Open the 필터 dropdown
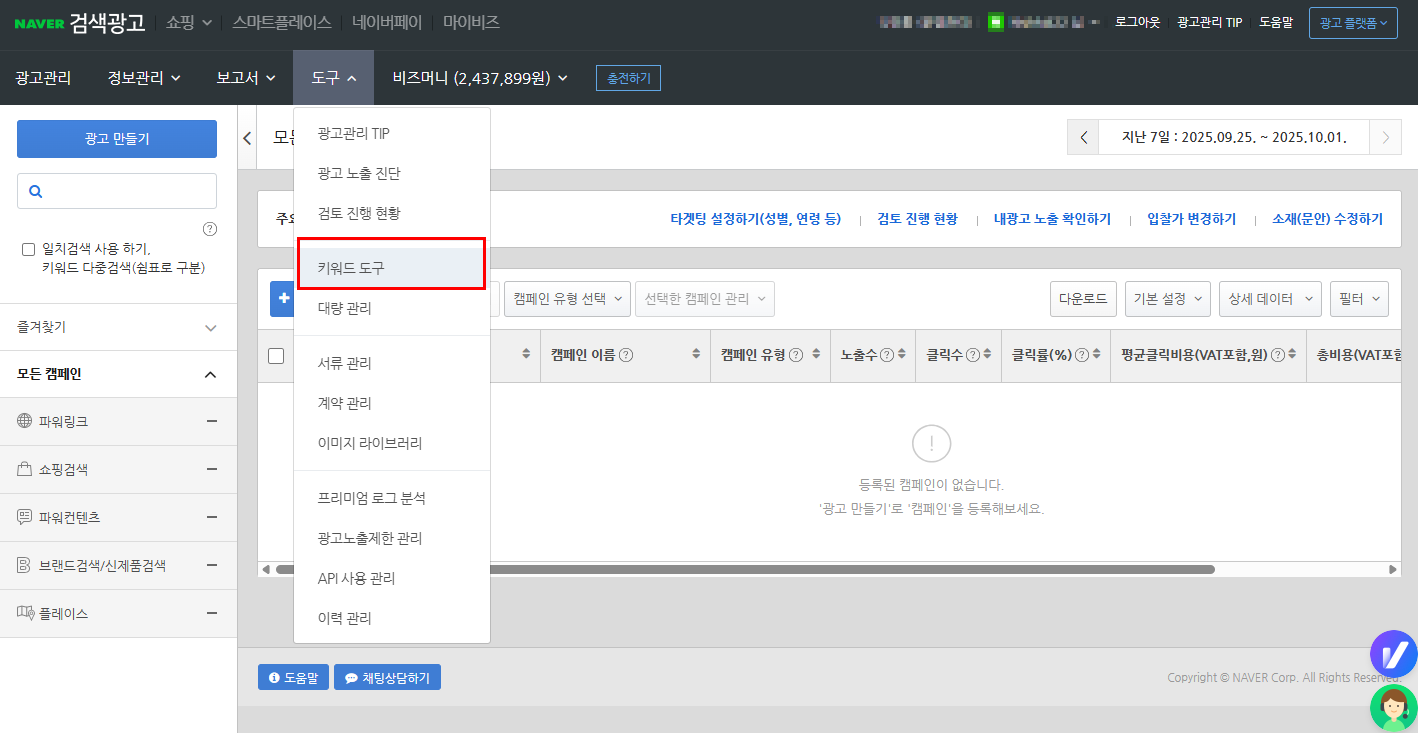 coord(1360,298)
